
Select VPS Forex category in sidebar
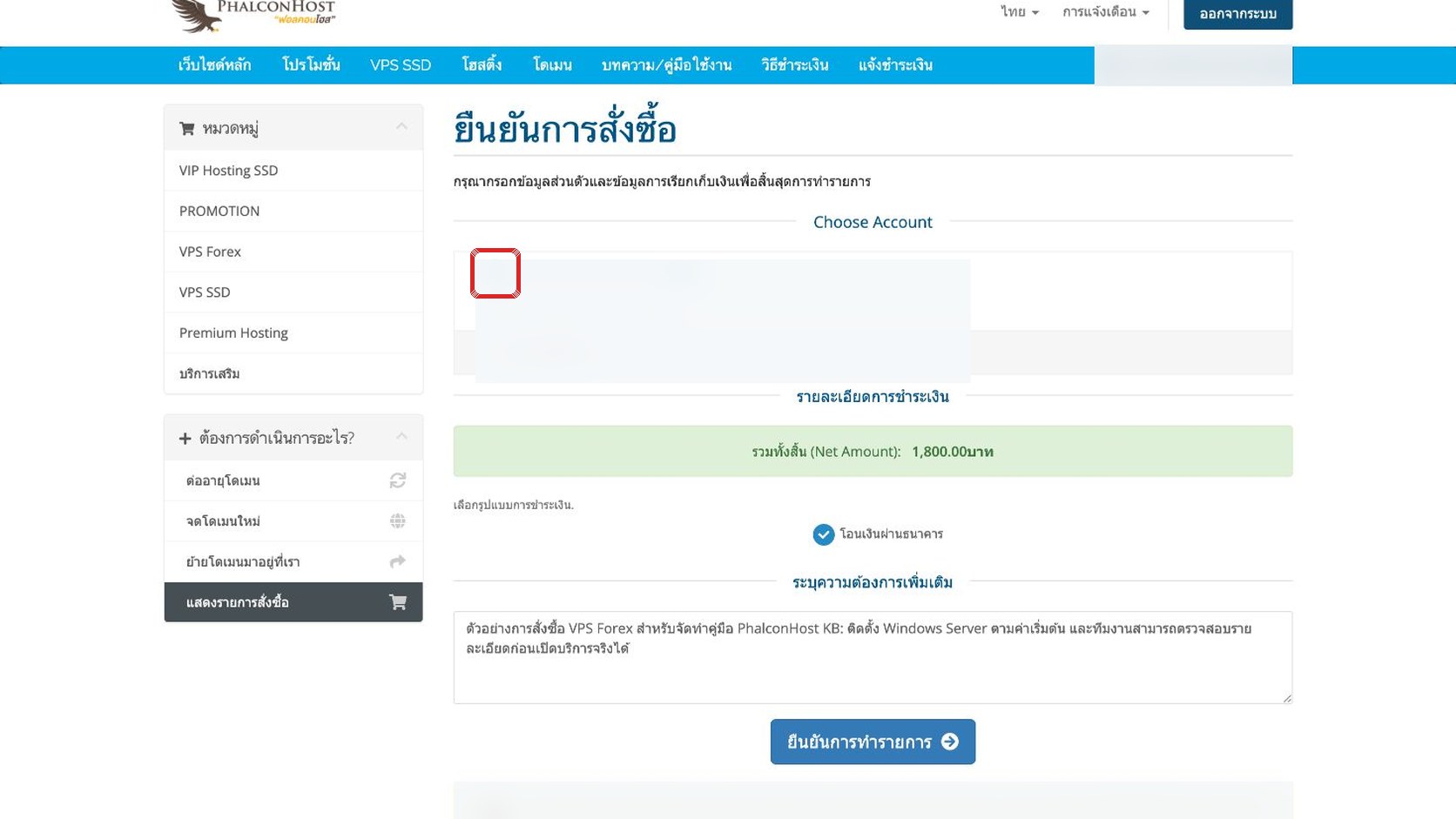pos(293,252)
